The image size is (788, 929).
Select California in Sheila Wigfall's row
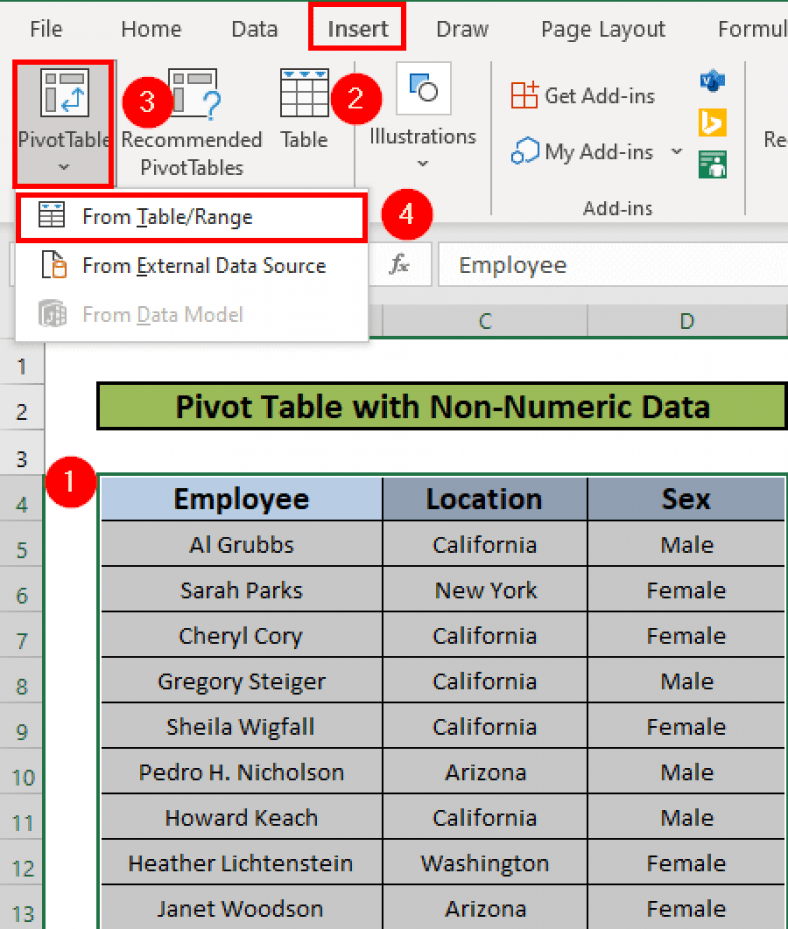point(485,727)
